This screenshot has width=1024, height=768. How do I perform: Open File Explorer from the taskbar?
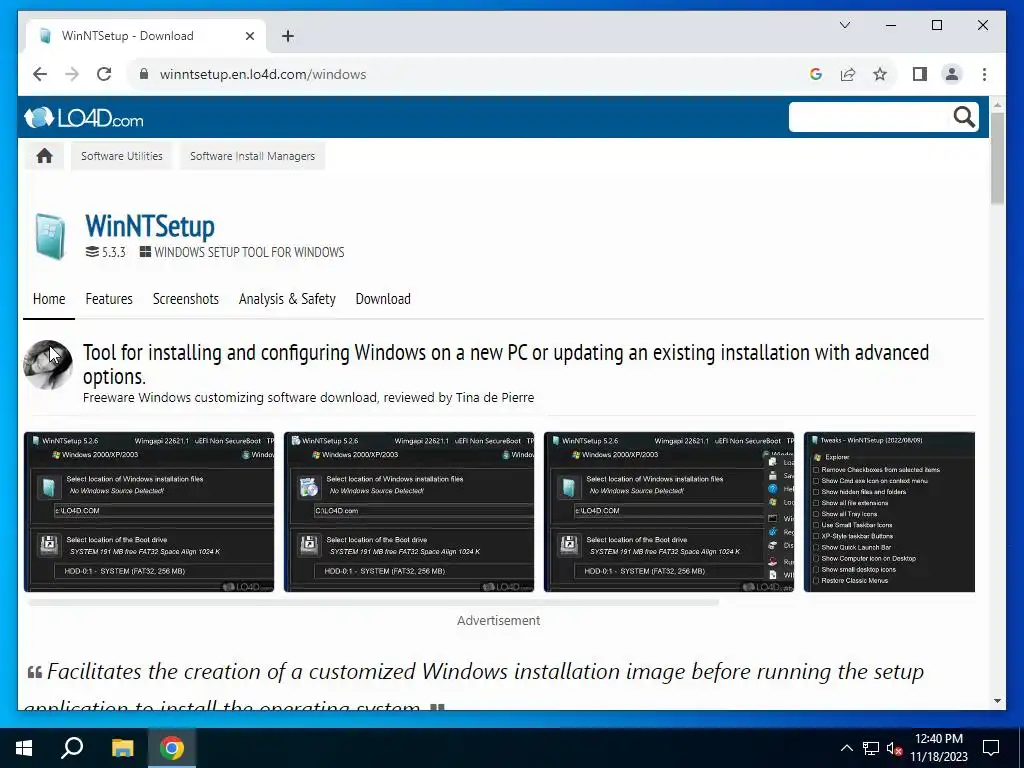point(122,748)
